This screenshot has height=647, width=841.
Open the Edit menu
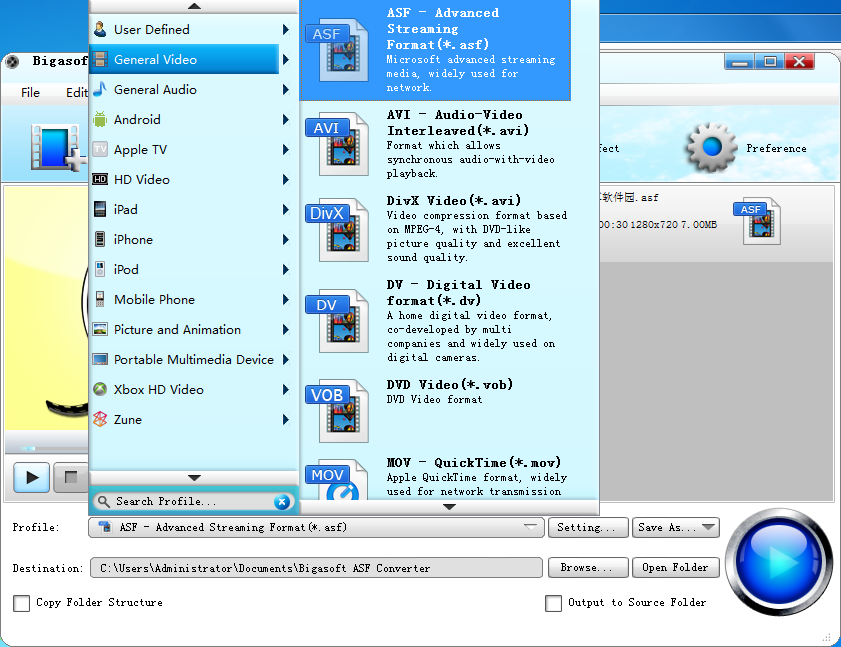(76, 92)
